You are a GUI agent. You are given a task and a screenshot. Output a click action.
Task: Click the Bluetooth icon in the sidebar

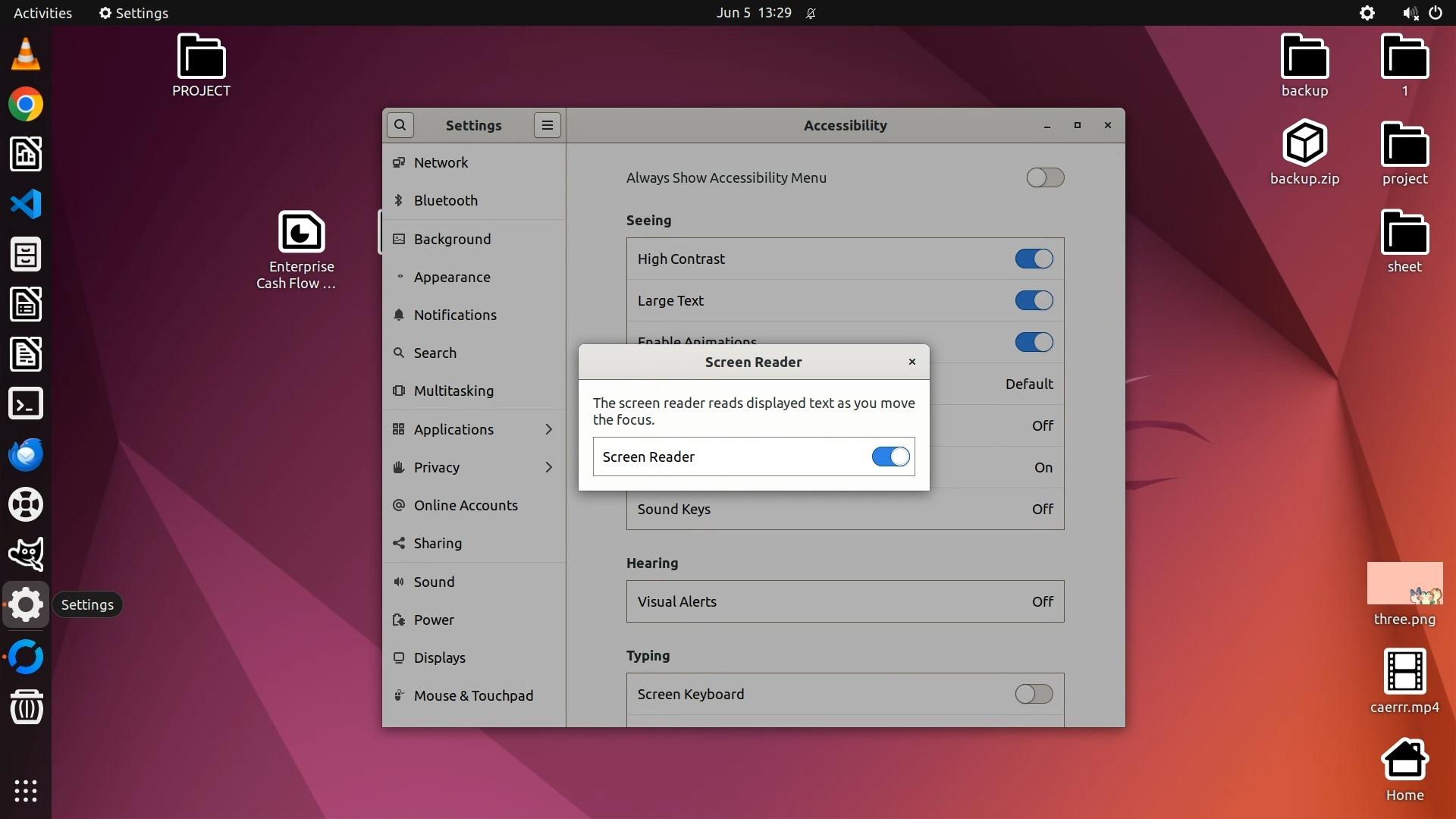coord(399,200)
